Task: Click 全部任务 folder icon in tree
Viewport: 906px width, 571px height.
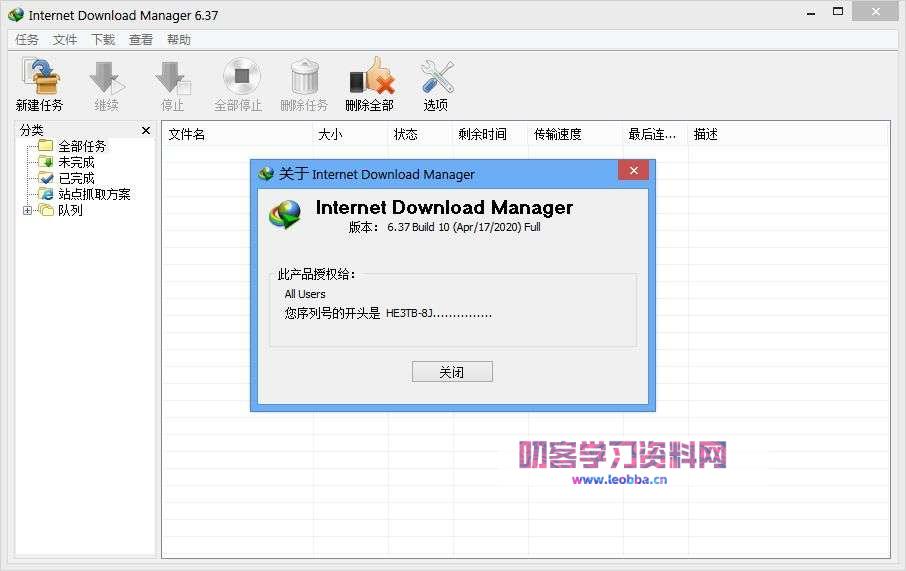Action: click(x=46, y=145)
